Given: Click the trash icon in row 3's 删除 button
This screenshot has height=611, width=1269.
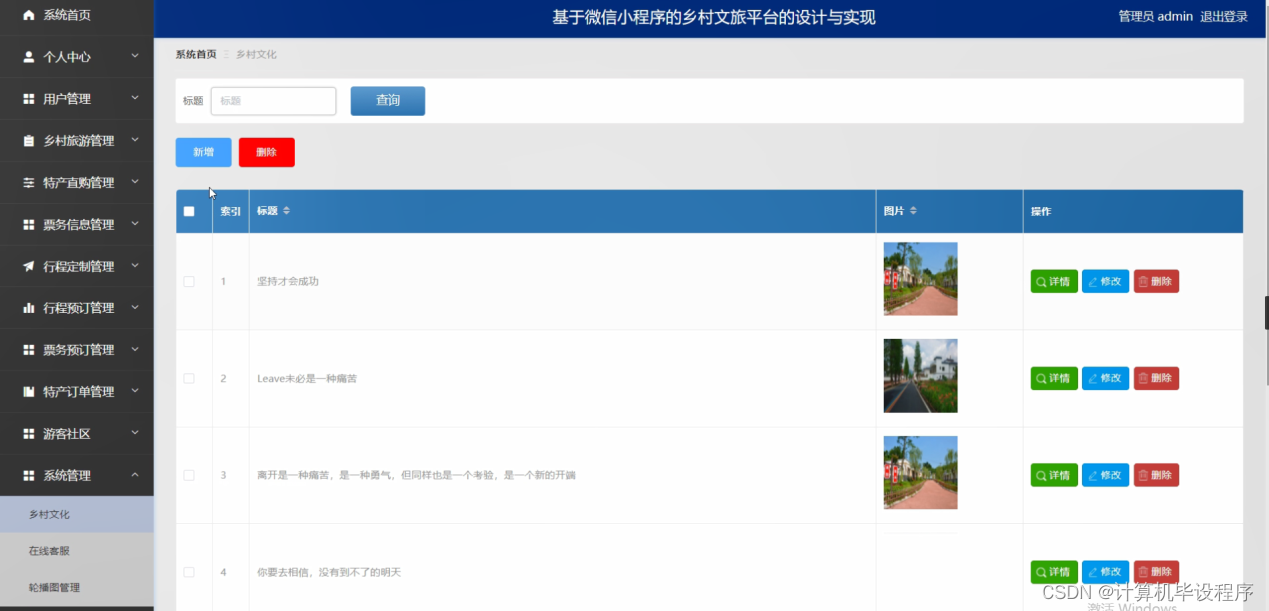Looking at the screenshot, I should click(x=1144, y=475).
